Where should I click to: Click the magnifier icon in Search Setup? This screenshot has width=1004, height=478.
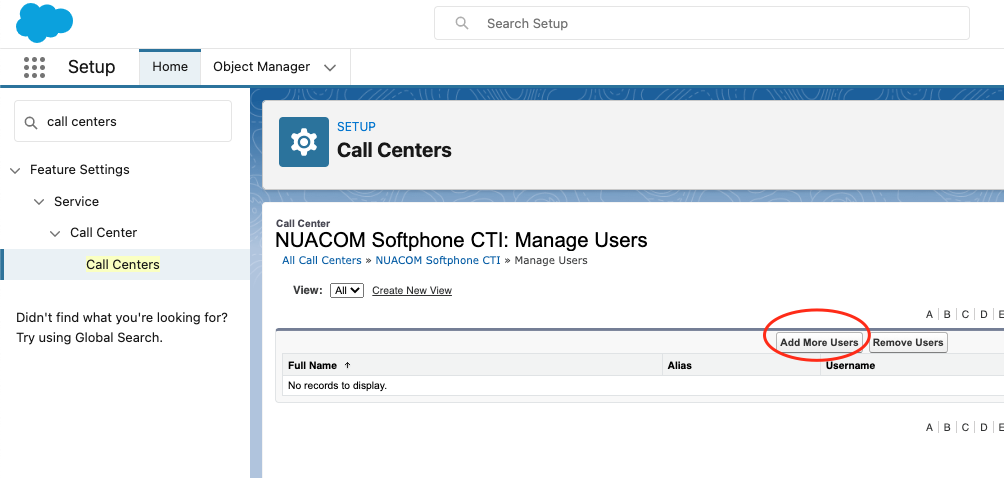pyautogui.click(x=462, y=24)
